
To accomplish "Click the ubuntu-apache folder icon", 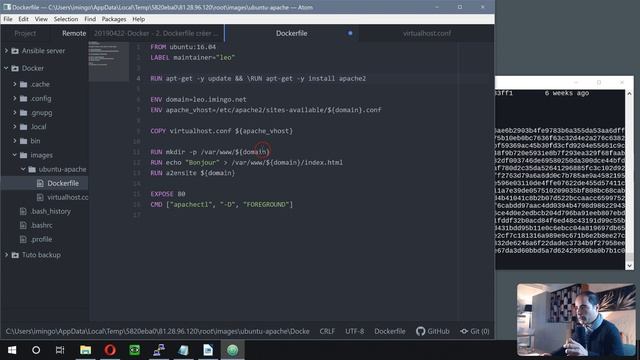I will click(32, 169).
